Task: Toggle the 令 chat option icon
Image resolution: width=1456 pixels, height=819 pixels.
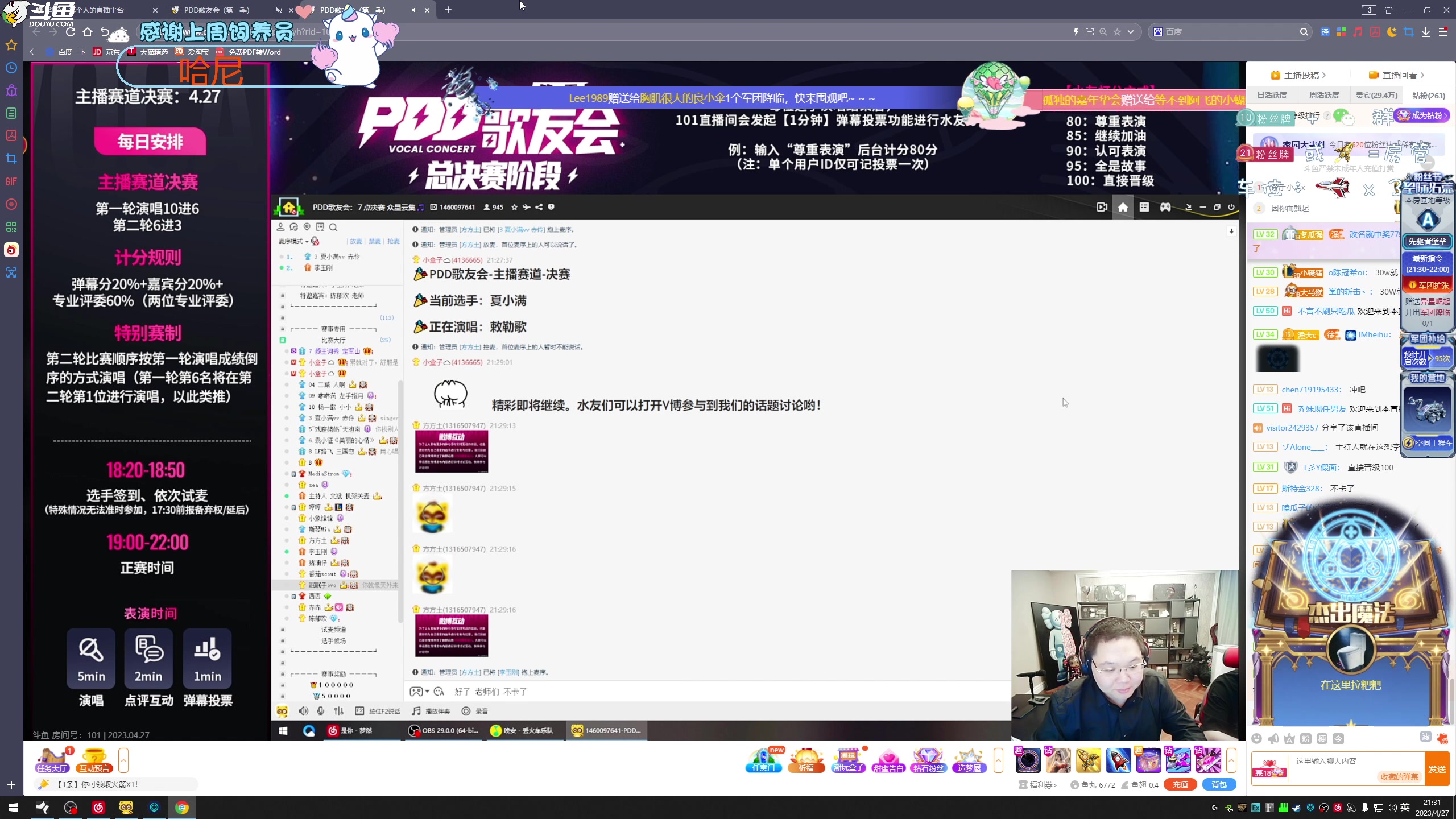Action: coord(1339,739)
